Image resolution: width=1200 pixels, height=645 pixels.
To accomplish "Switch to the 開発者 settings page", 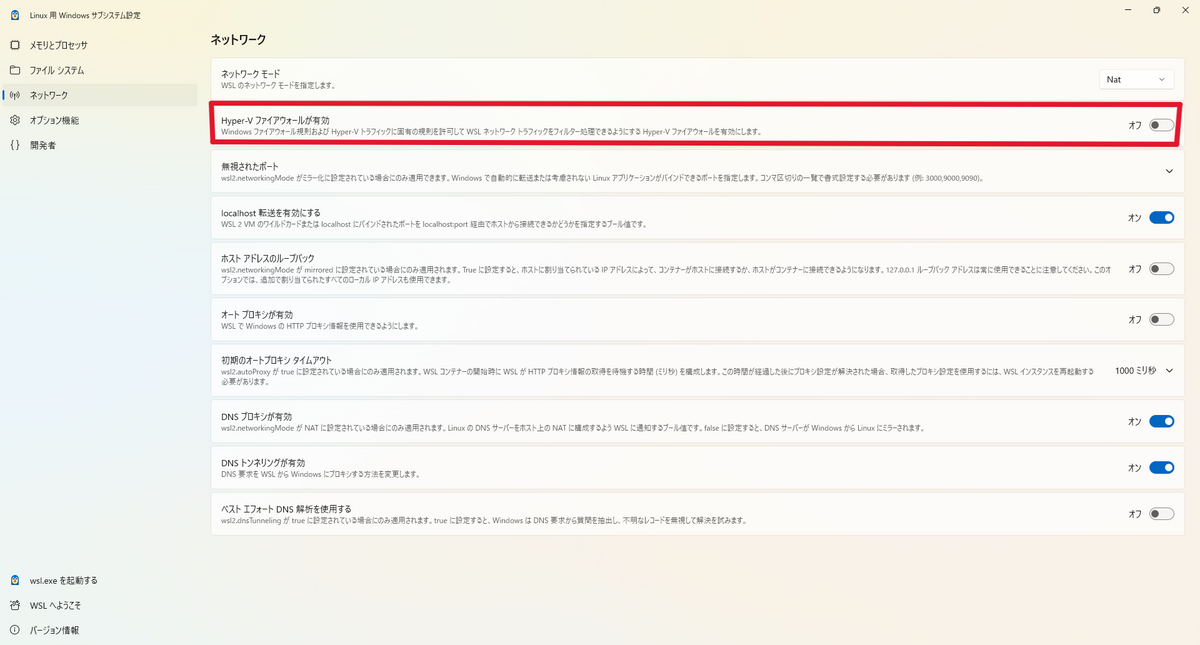I will tap(43, 145).
